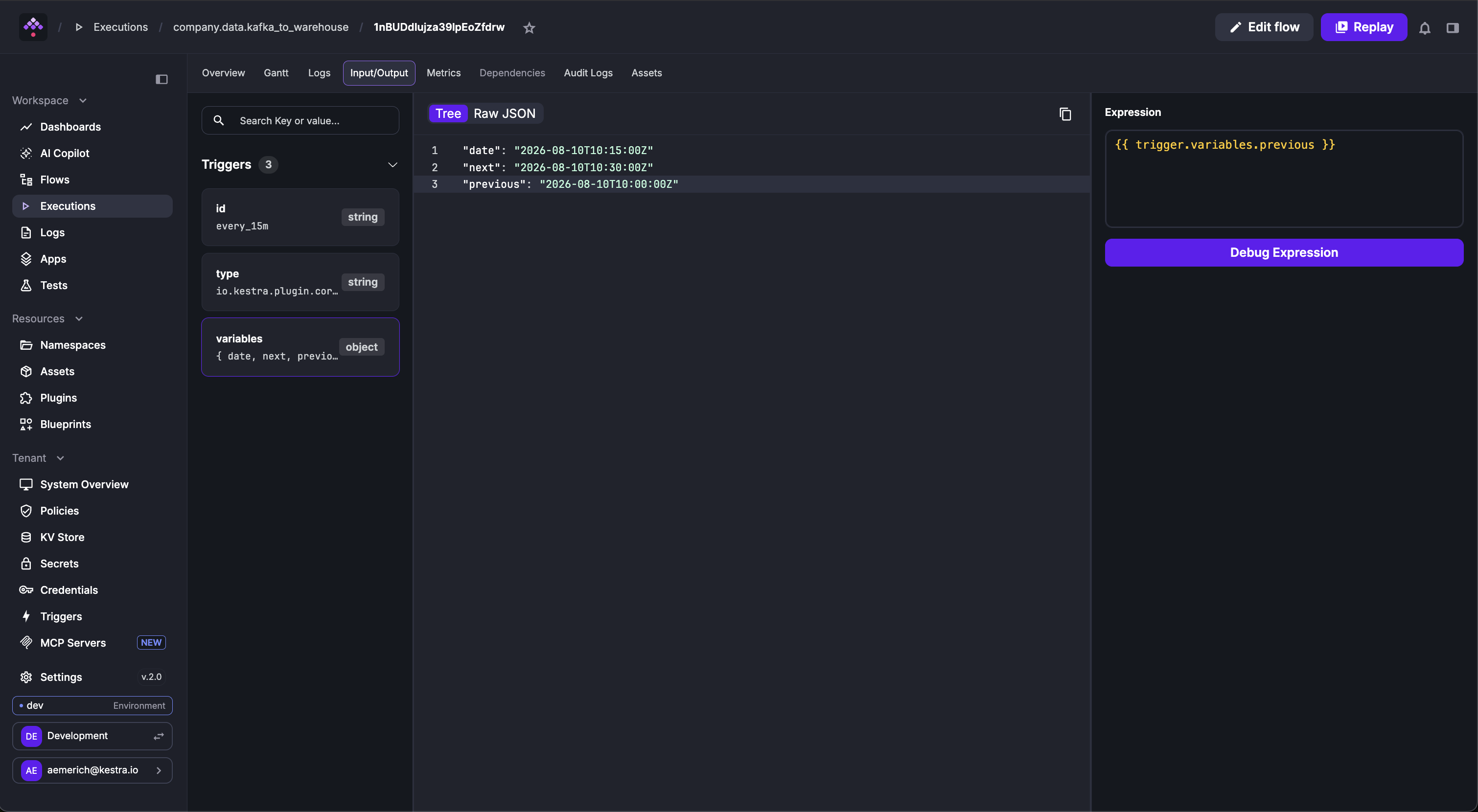The height and width of the screenshot is (812, 1478).
Task: Open Blueprints page
Action: 92,424
